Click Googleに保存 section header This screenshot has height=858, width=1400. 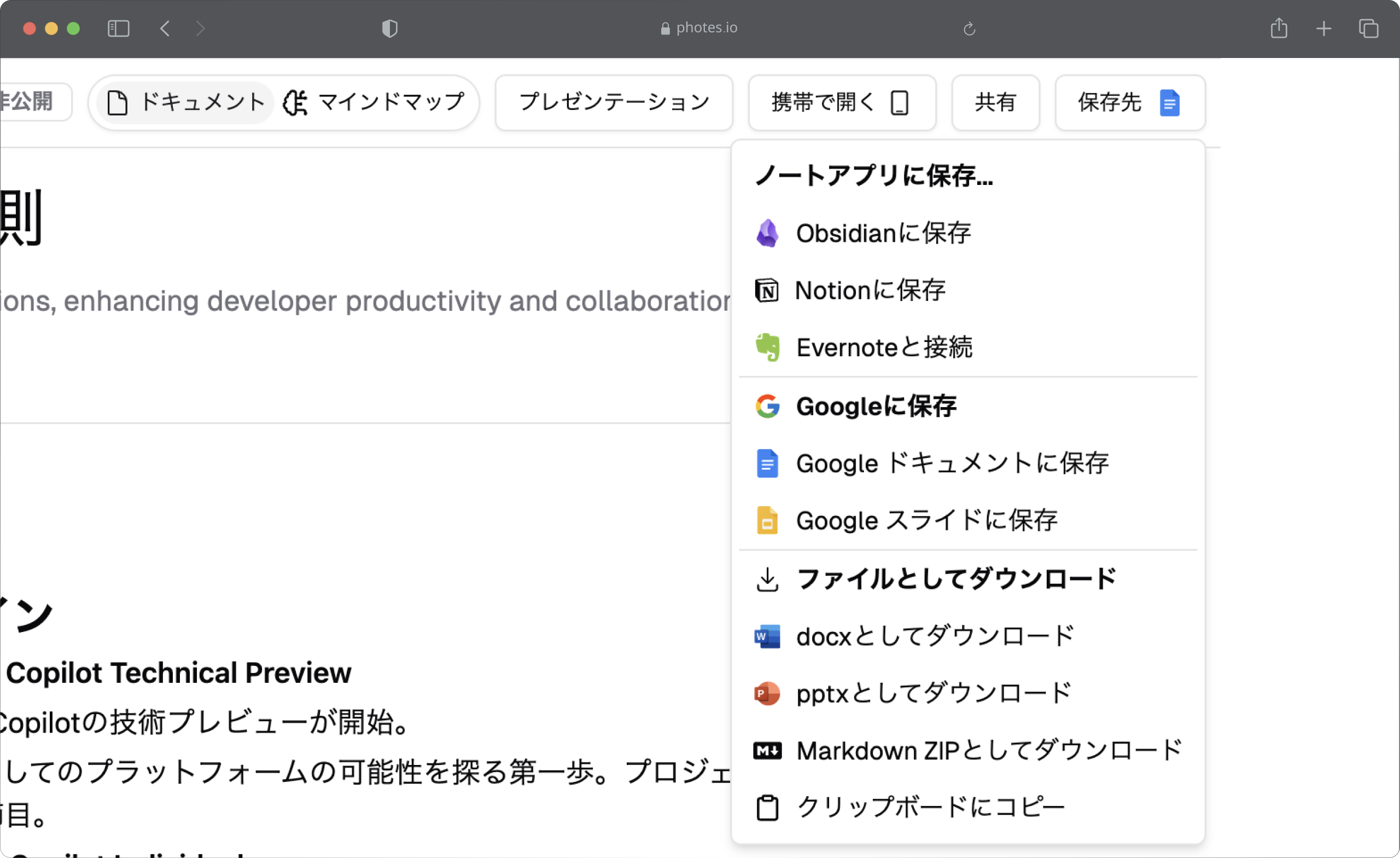tap(876, 406)
